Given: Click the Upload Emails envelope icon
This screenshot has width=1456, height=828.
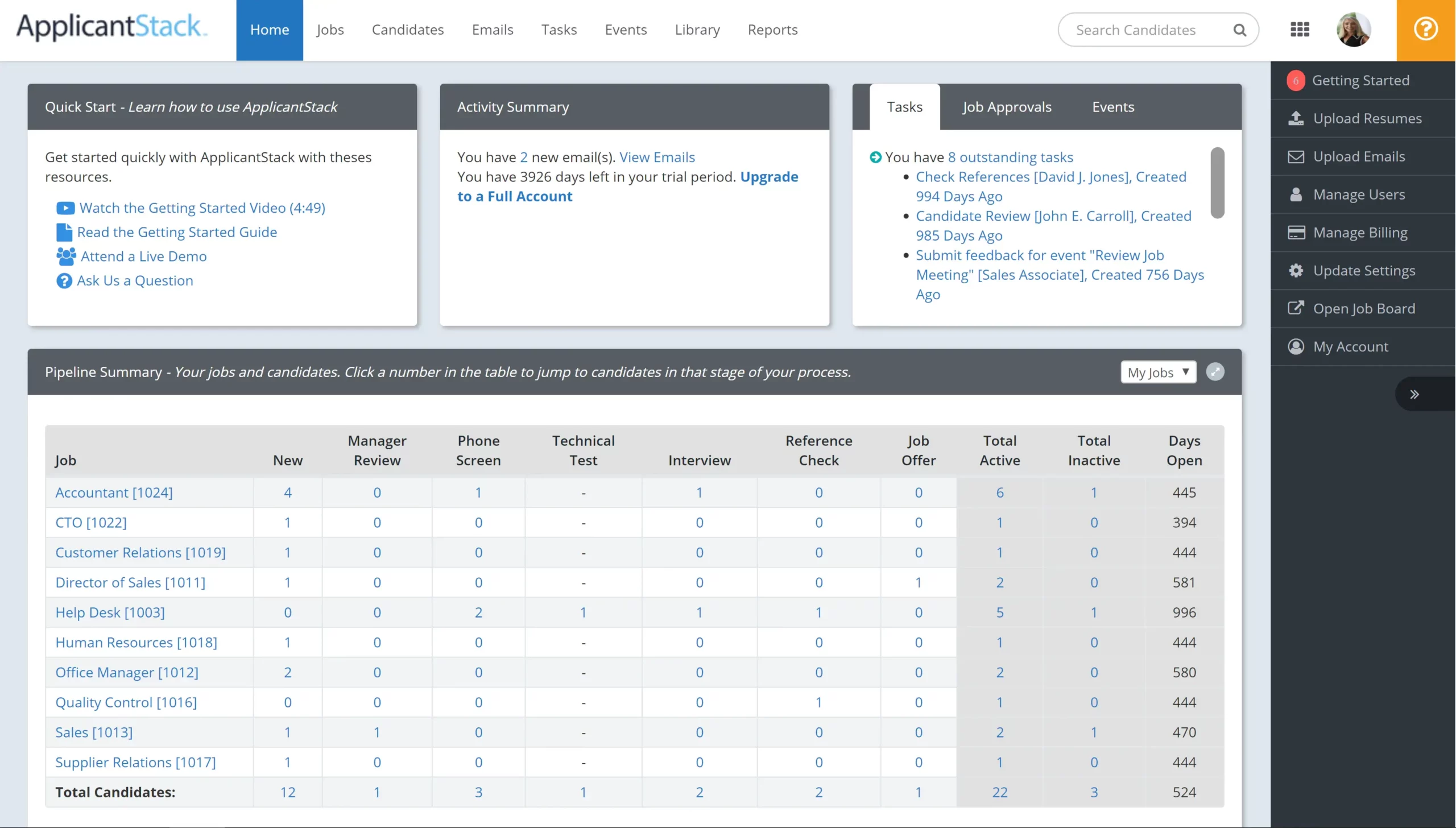Looking at the screenshot, I should (1296, 156).
